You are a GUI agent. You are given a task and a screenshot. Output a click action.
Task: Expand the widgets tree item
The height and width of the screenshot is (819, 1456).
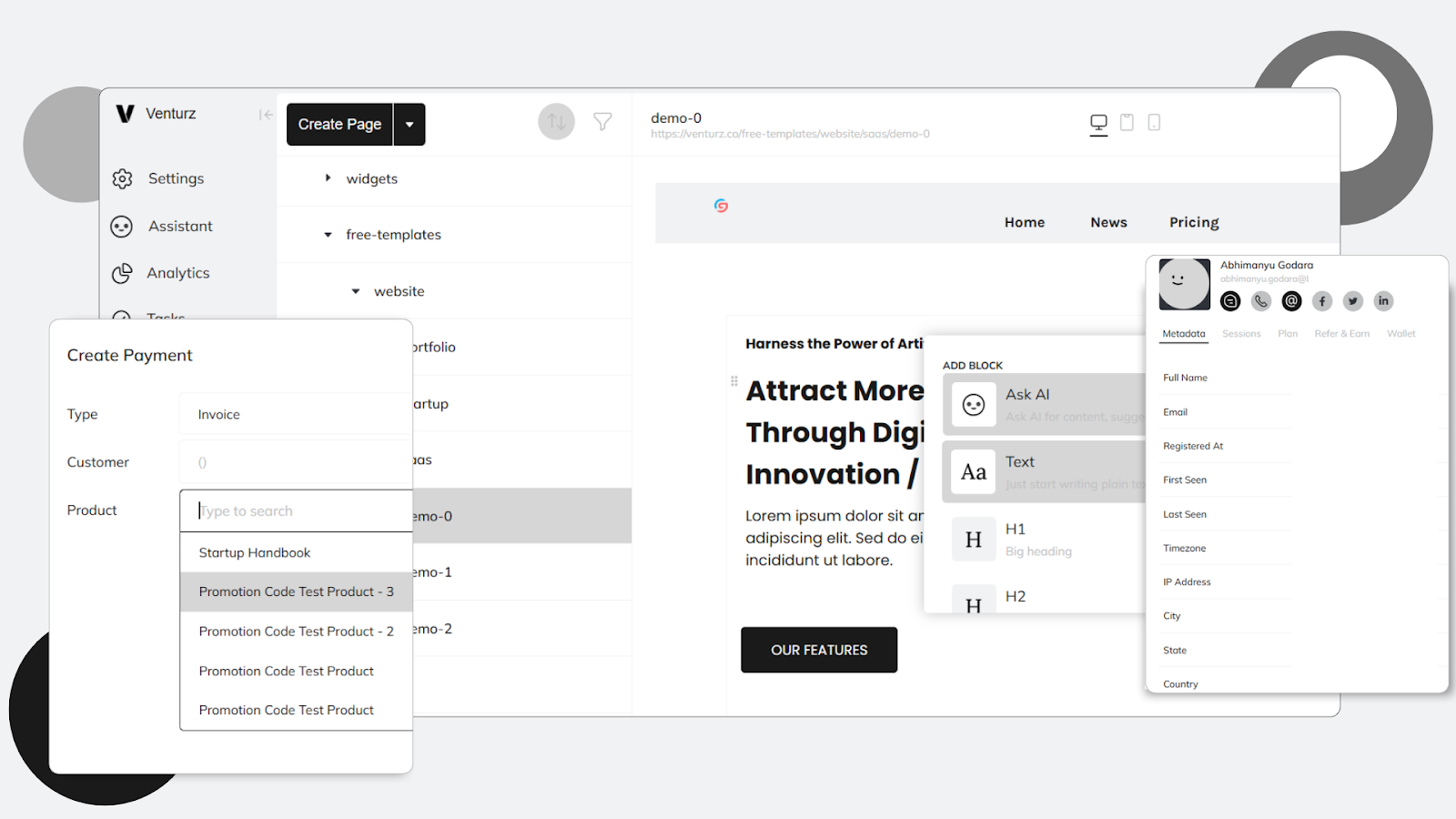(329, 178)
